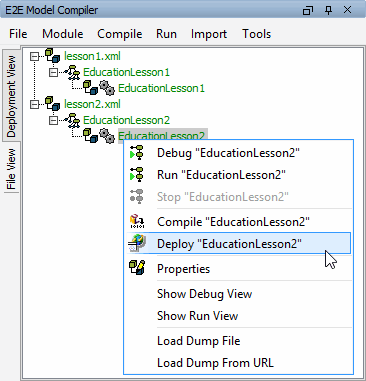Choose Compile "EducationLesson2" from context menu
This screenshot has width=366, height=381.
click(x=238, y=222)
